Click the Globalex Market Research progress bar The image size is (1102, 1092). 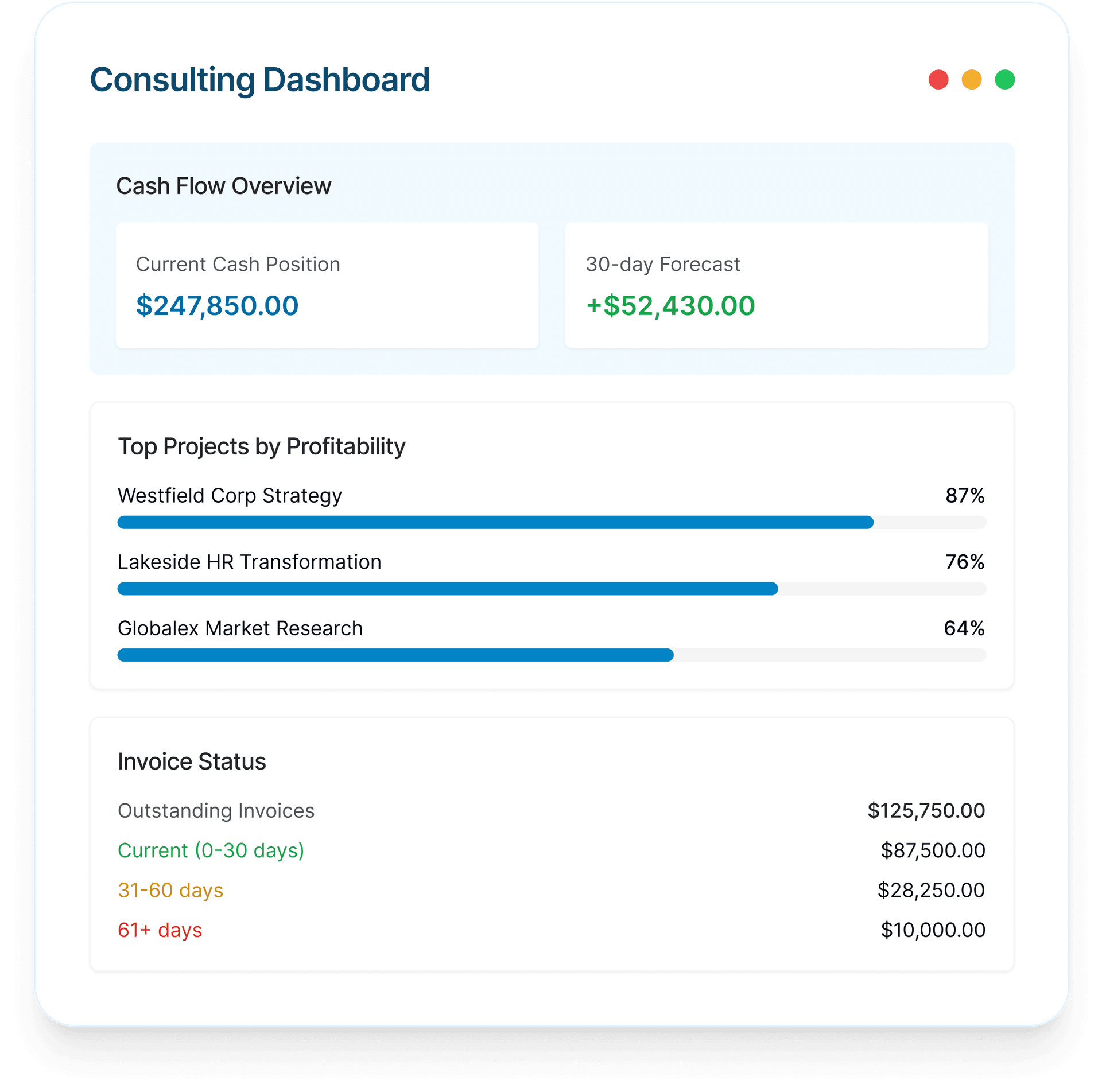[x=551, y=655]
